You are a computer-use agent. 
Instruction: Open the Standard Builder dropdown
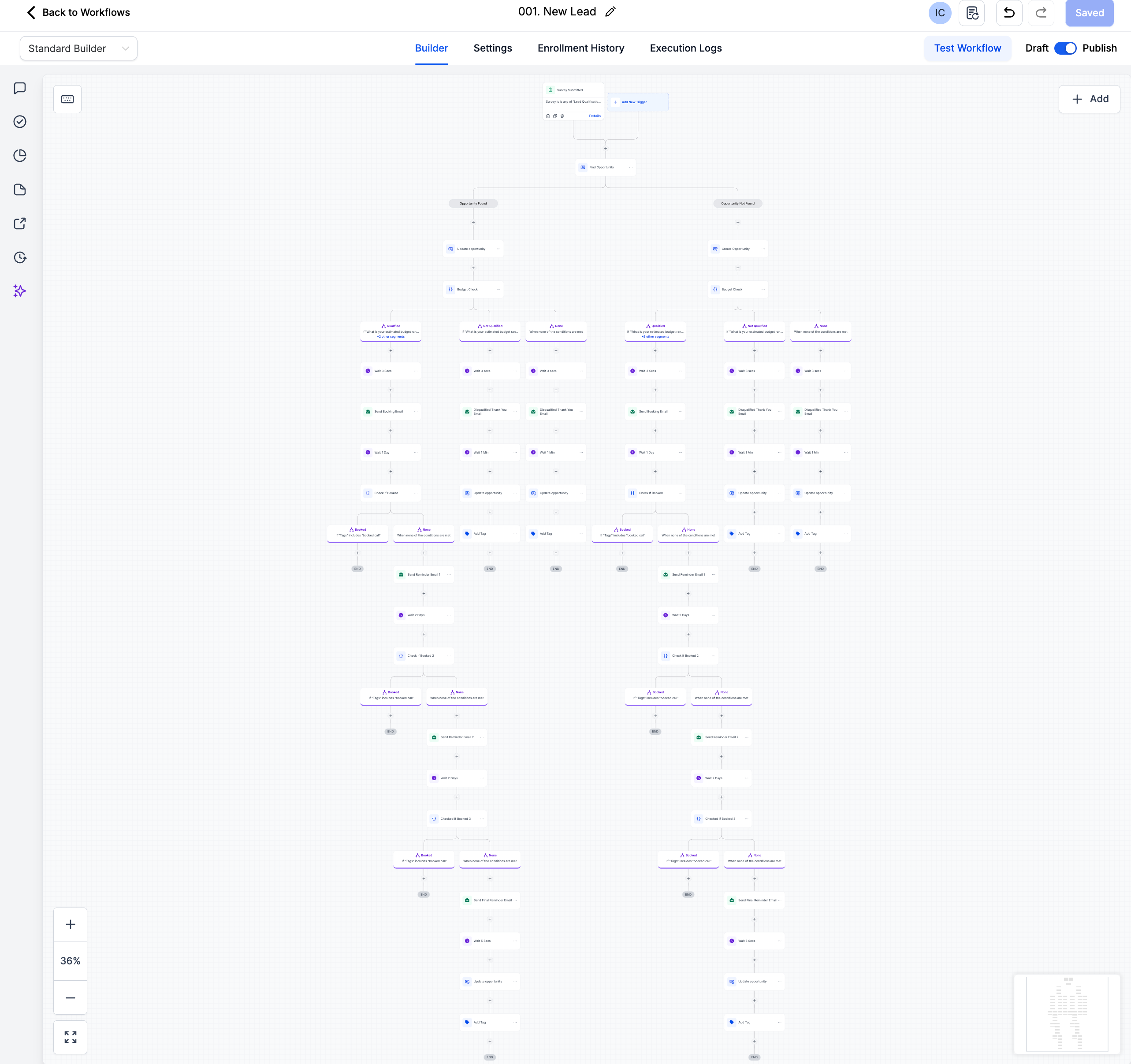78,48
